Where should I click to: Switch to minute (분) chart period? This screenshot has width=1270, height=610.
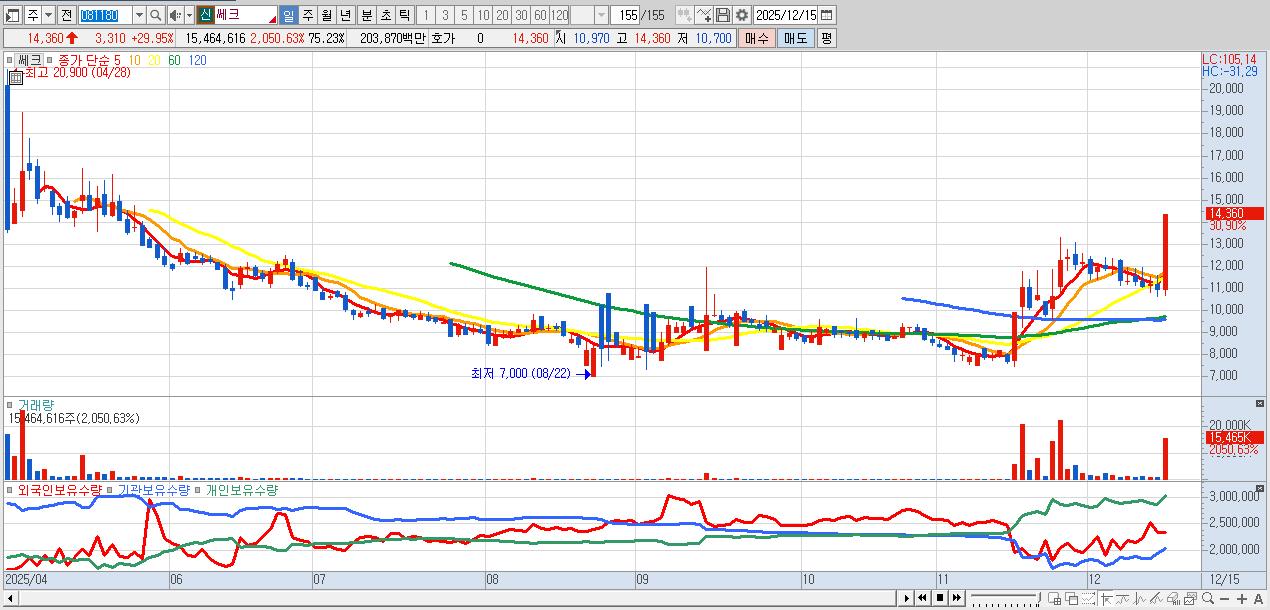click(366, 15)
